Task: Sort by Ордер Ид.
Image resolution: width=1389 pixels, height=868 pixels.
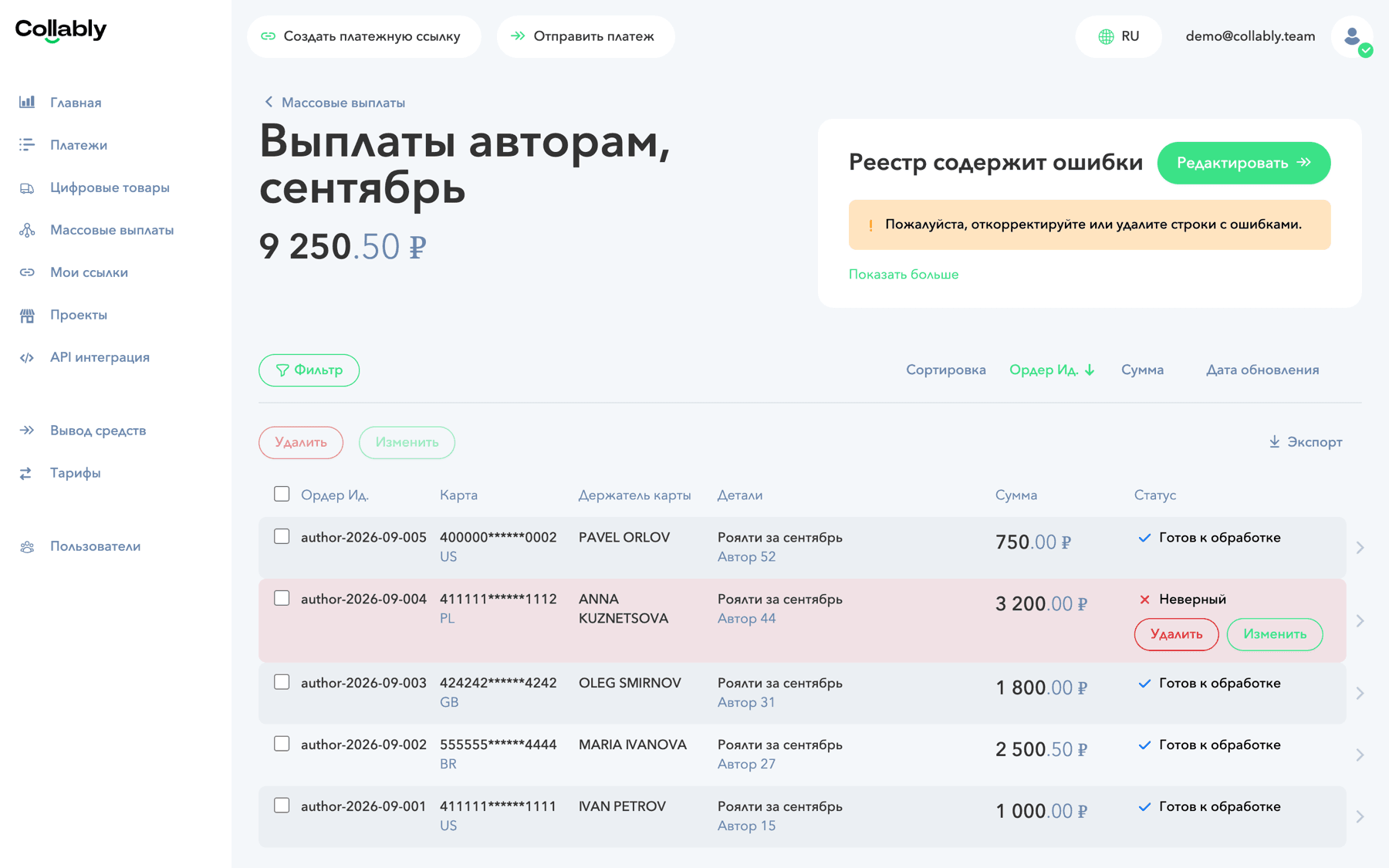Action: (x=1052, y=370)
